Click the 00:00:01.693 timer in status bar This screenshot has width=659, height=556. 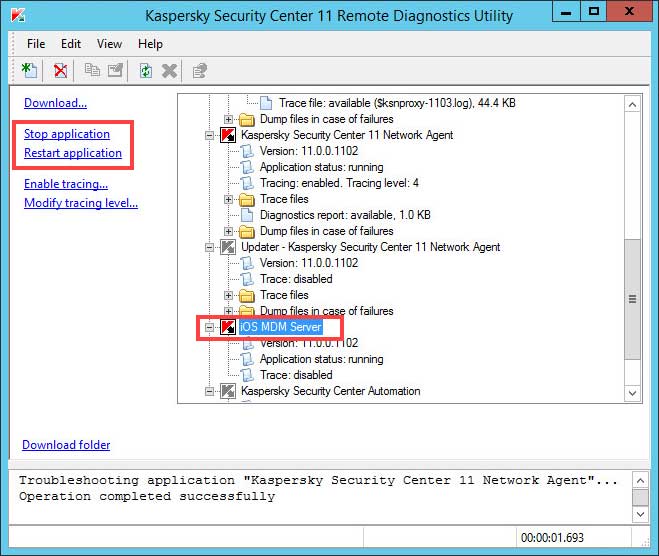(552, 538)
